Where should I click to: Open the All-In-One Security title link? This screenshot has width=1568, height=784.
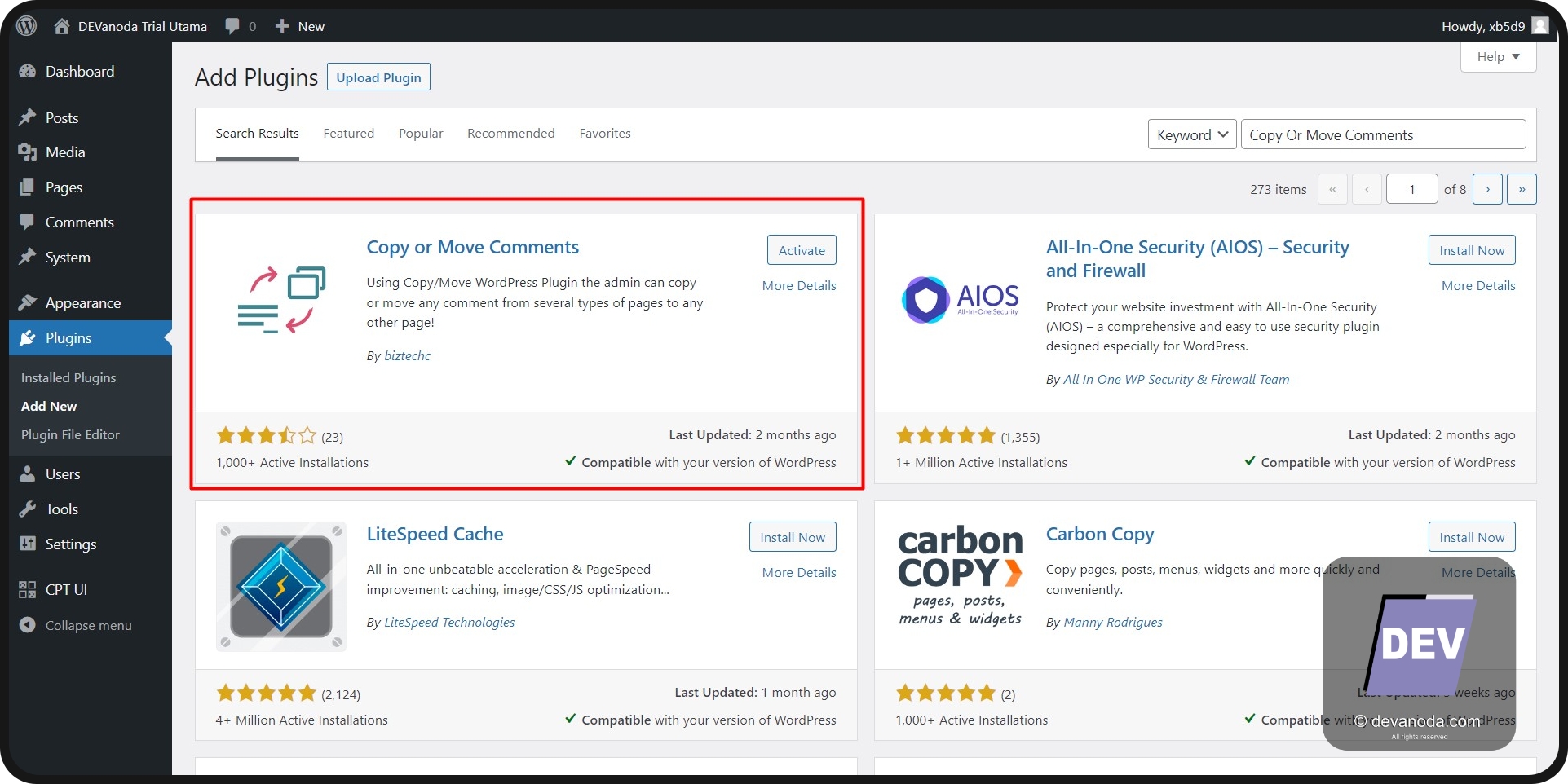click(x=1198, y=258)
